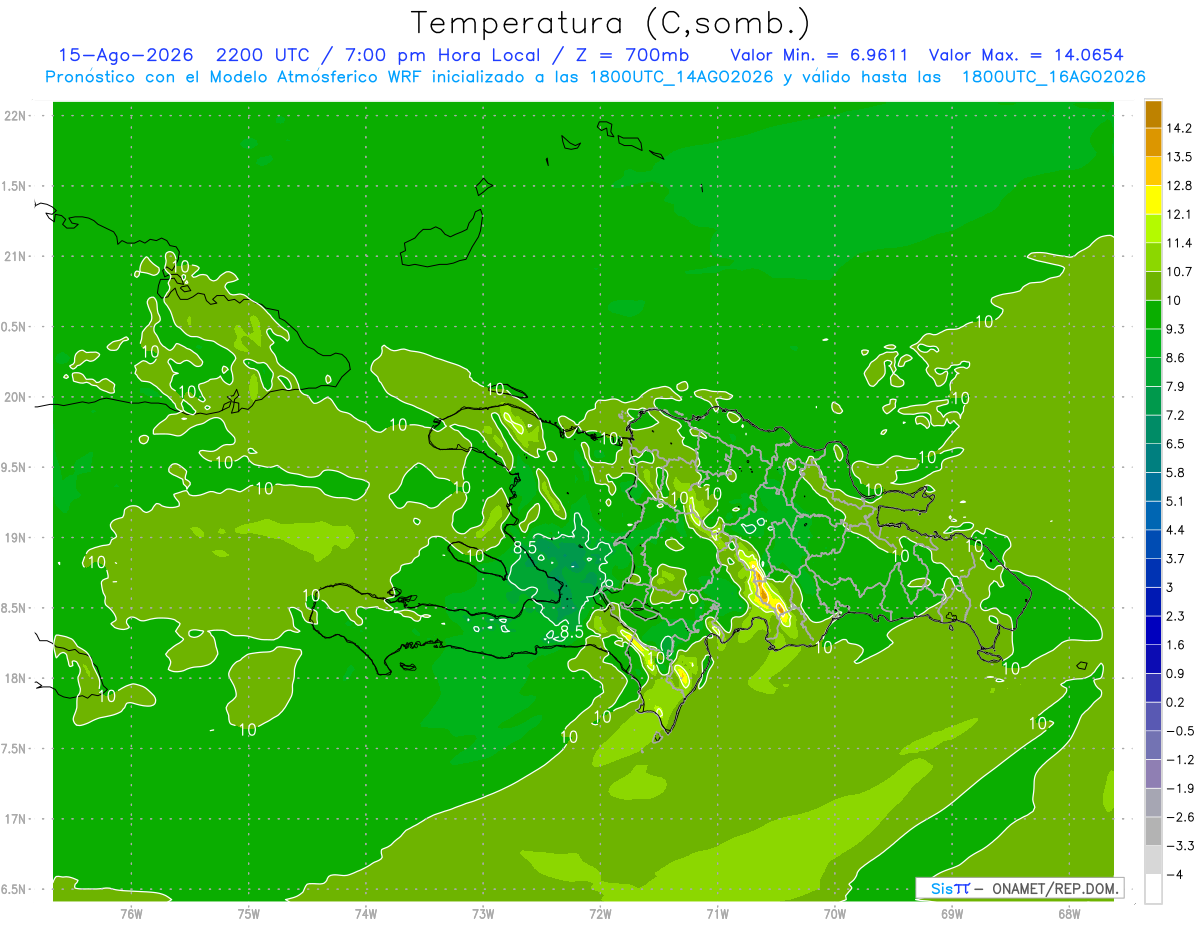Pick the purple swatch between -1.2 and -1.9

click(1153, 774)
